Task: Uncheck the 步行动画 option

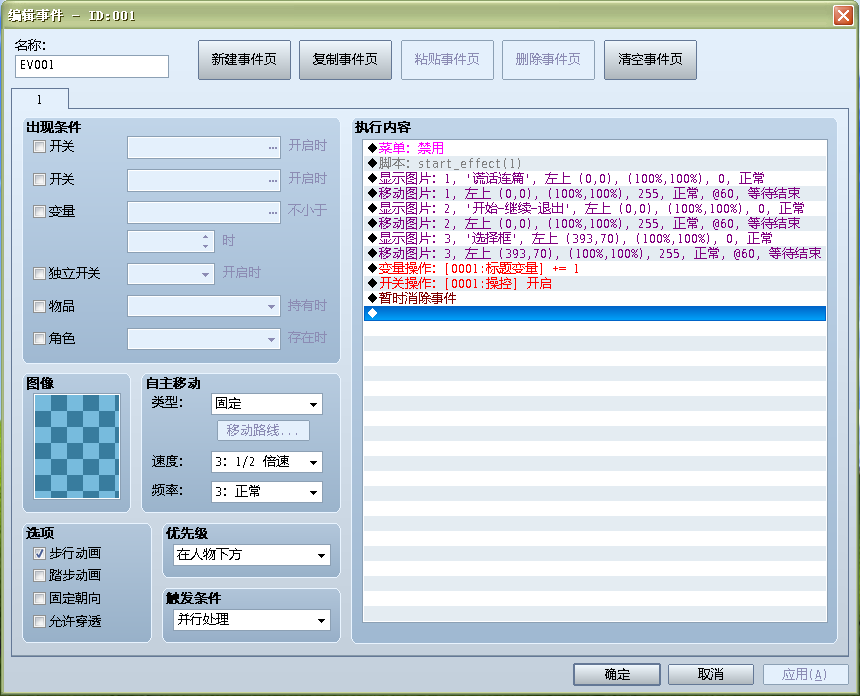Action: coord(39,553)
